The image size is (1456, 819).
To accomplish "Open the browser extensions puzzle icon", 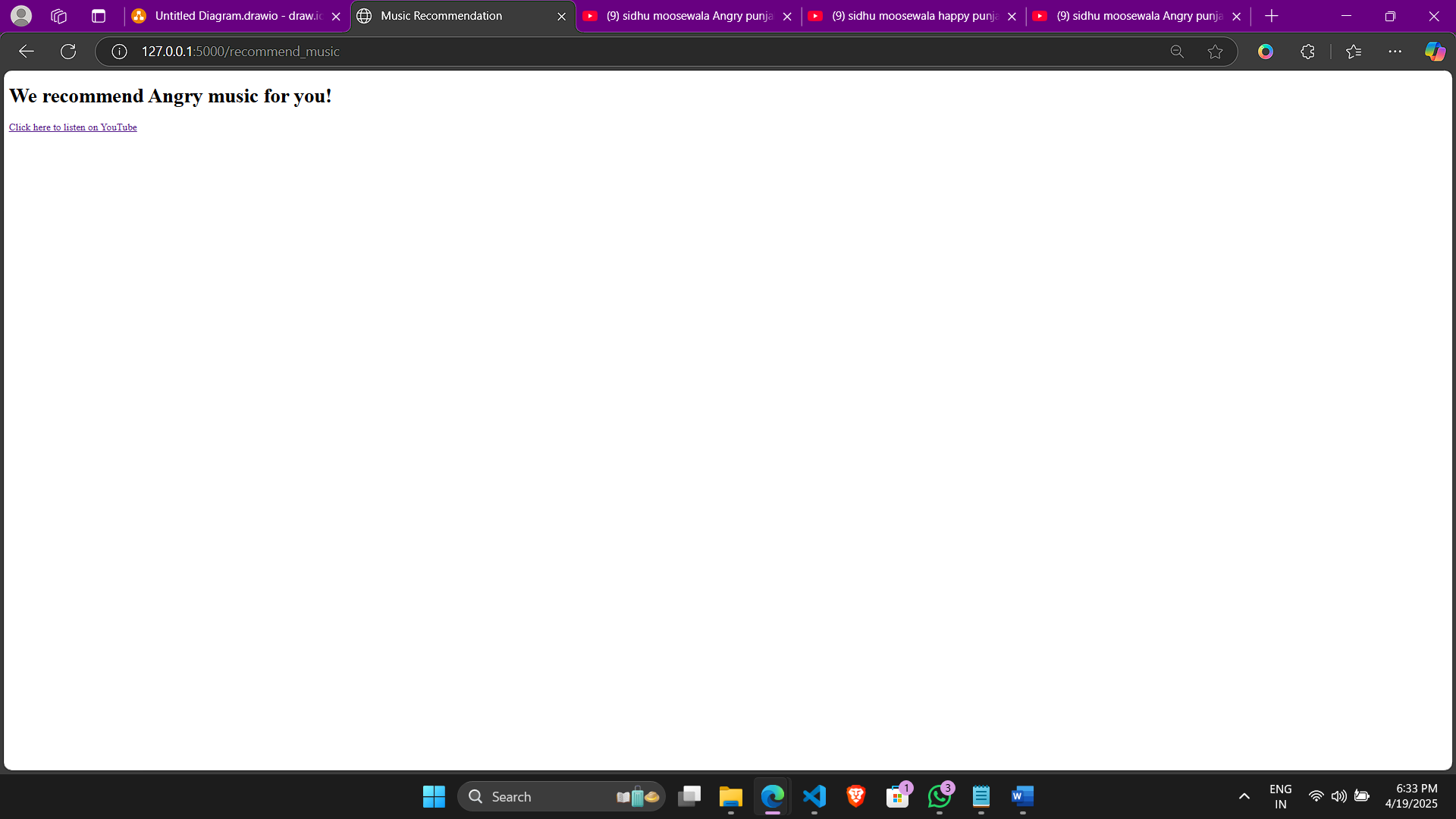I will [1307, 52].
